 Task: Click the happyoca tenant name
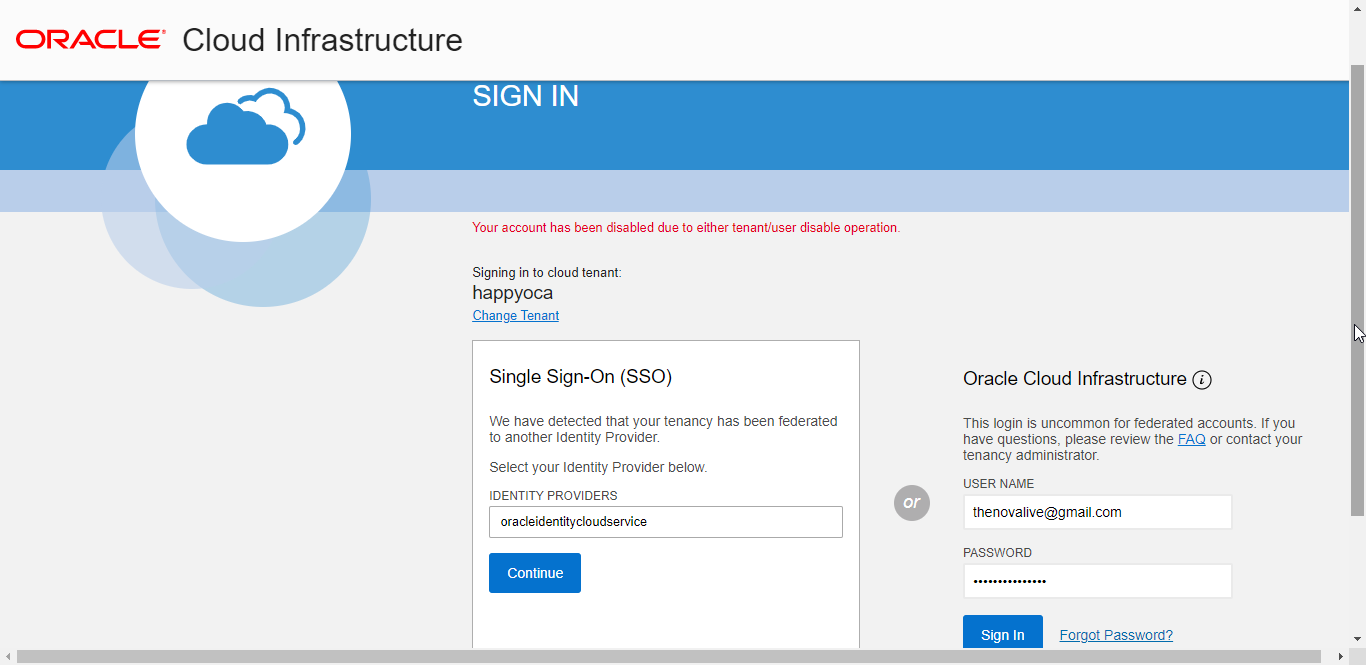(x=512, y=292)
